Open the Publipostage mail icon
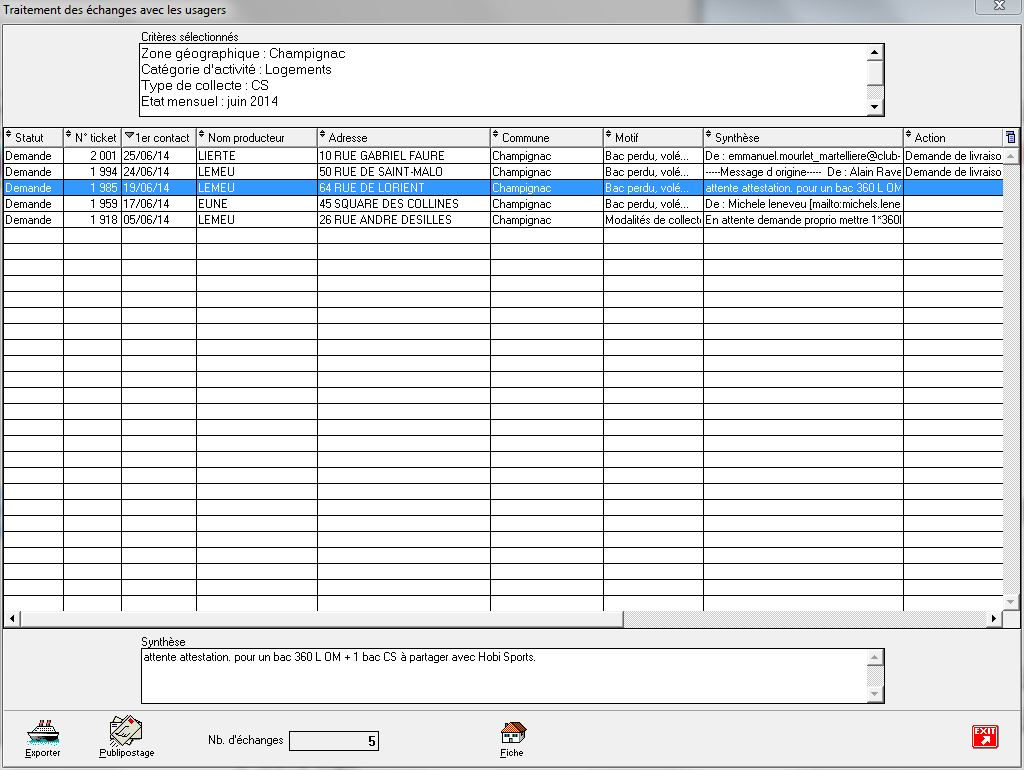This screenshot has width=1024, height=770. click(x=126, y=733)
